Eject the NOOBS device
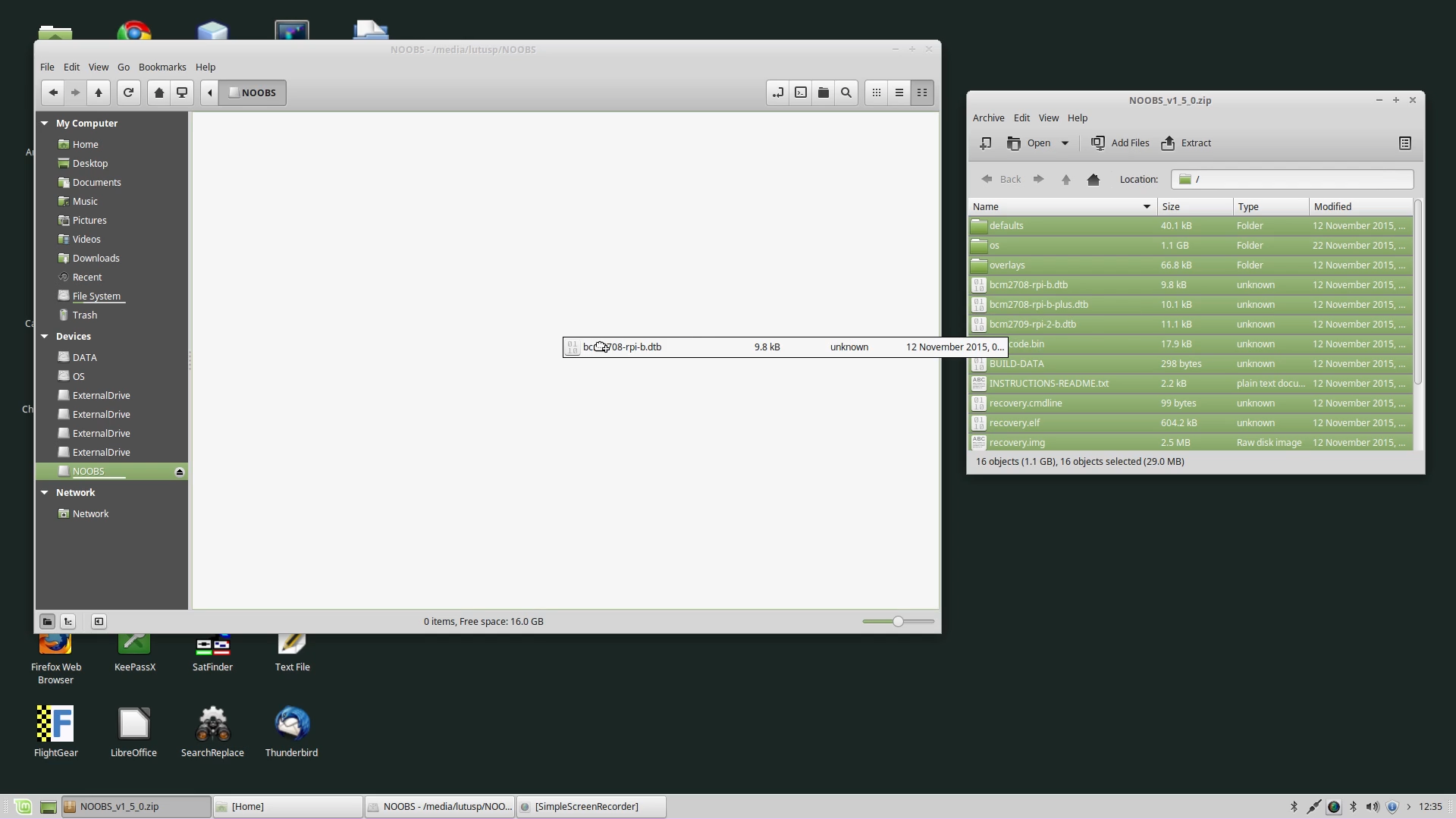 pyautogui.click(x=180, y=472)
